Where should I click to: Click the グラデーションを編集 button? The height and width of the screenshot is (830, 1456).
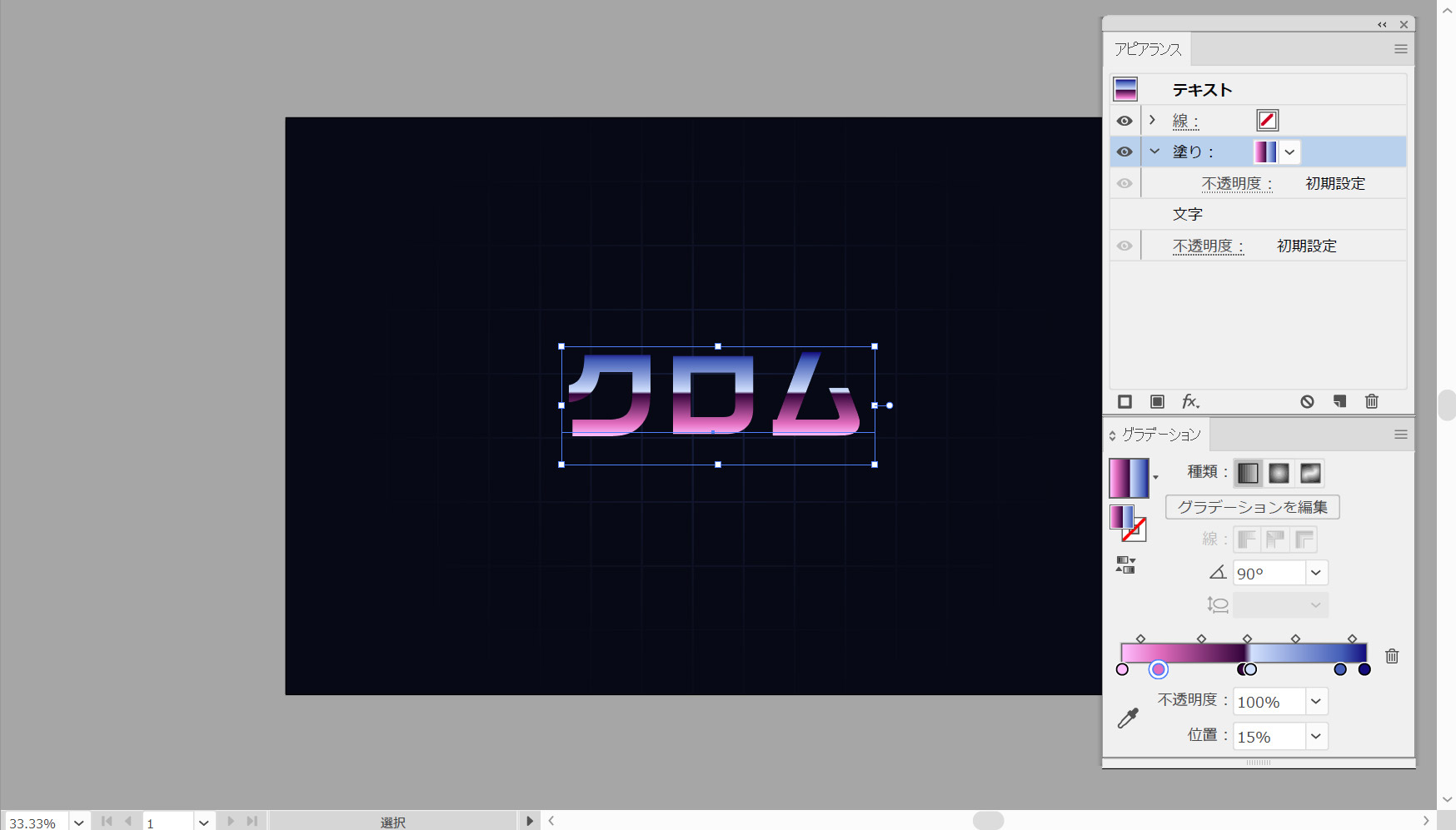pyautogui.click(x=1252, y=507)
